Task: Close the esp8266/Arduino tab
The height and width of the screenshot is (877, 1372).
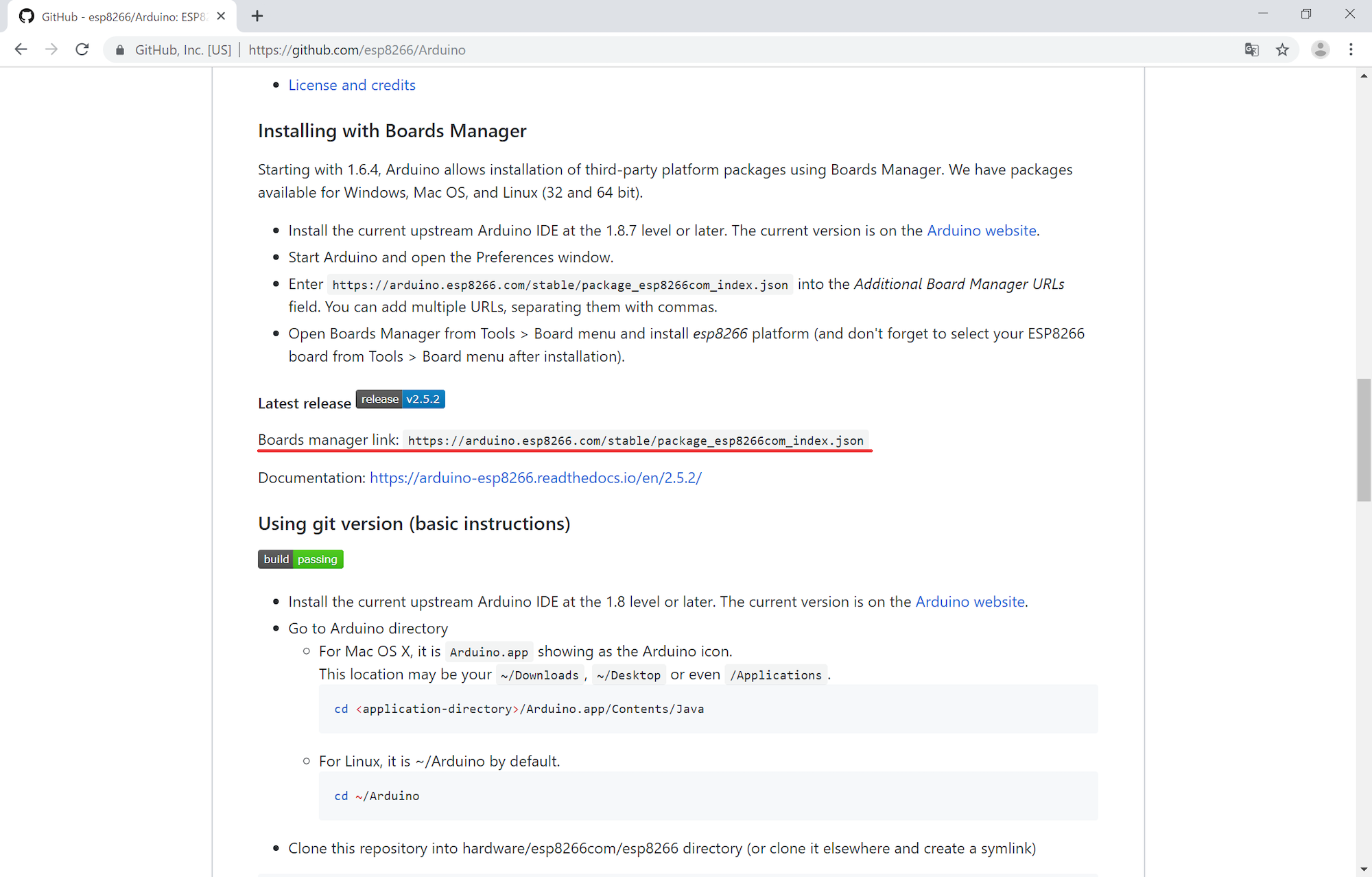Action: 221,16
